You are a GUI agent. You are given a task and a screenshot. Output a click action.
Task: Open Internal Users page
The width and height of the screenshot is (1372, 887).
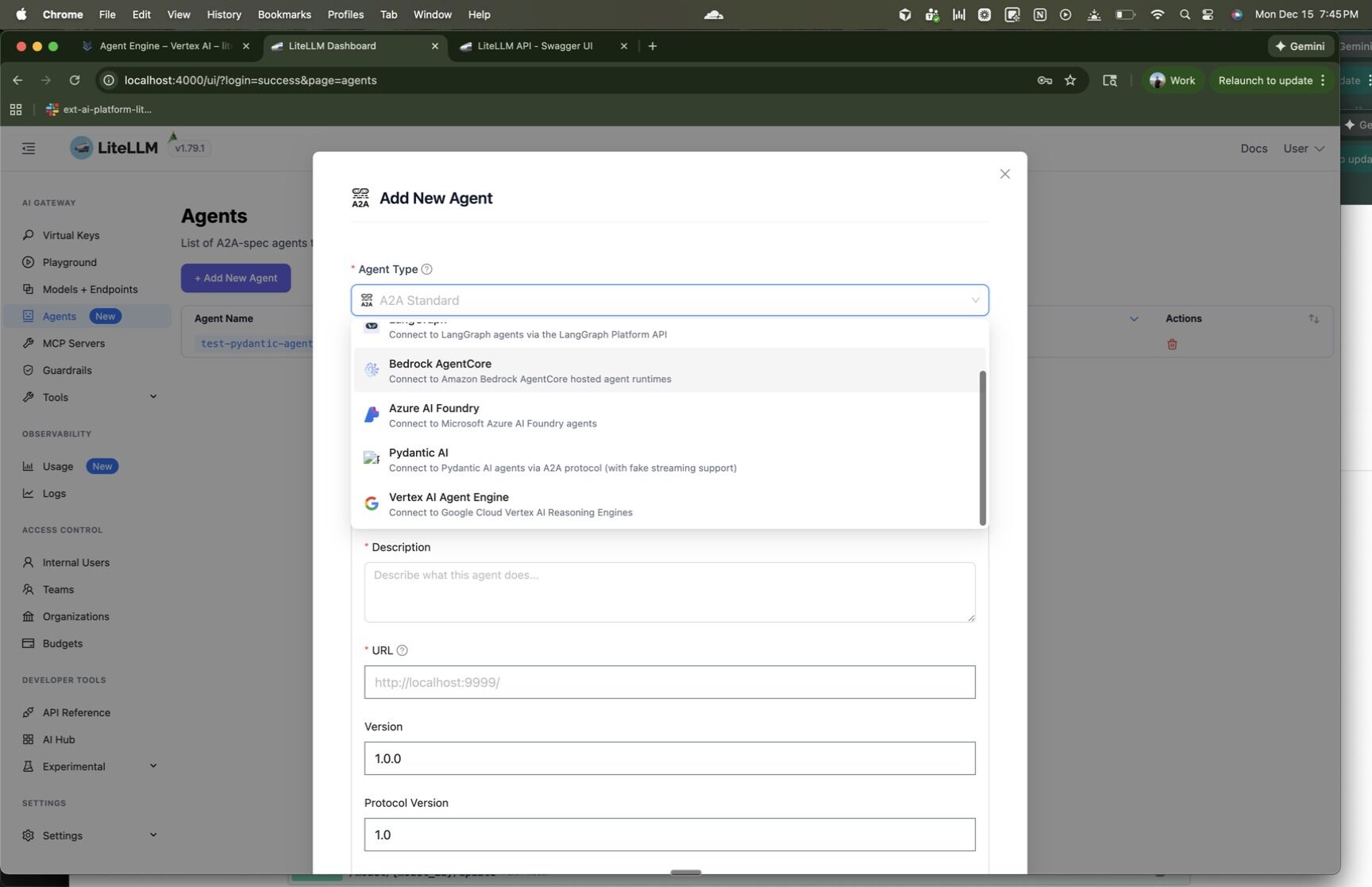pos(75,562)
